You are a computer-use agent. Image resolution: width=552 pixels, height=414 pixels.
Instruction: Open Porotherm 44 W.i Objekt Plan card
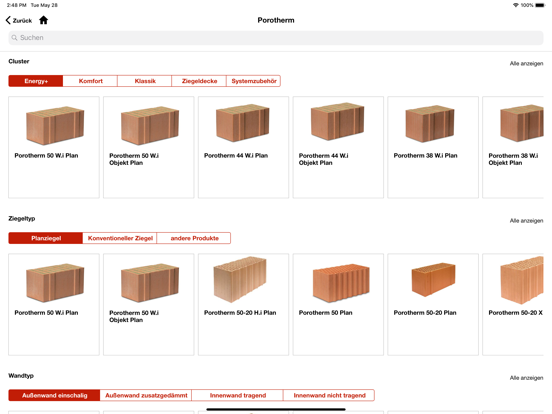pyautogui.click(x=338, y=147)
